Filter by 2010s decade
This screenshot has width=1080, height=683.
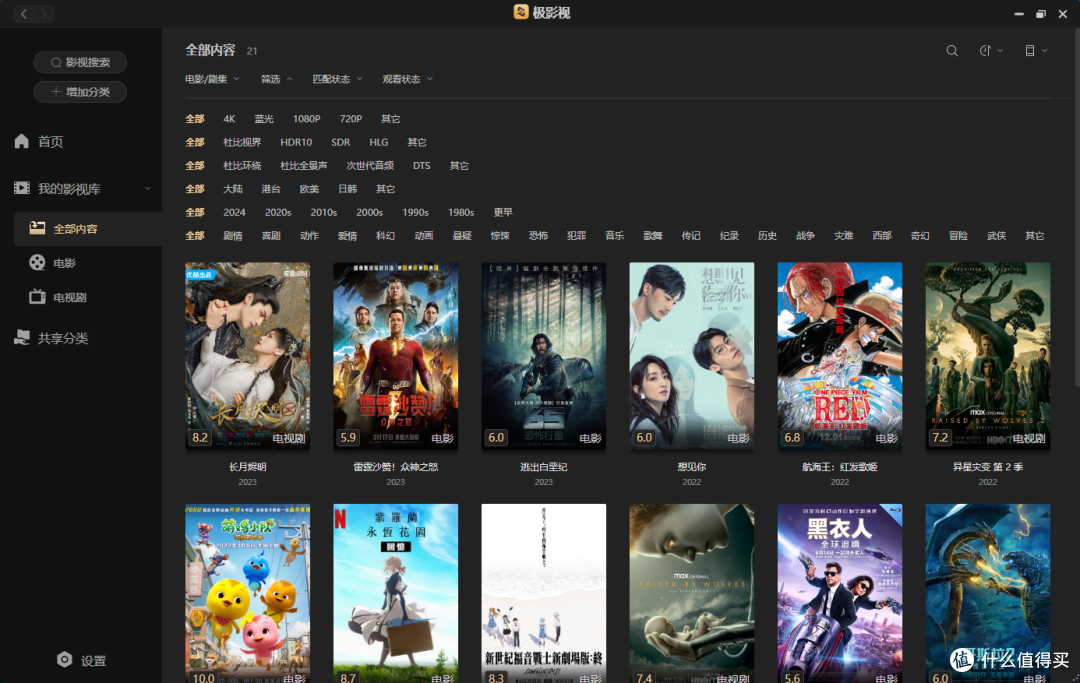(324, 213)
